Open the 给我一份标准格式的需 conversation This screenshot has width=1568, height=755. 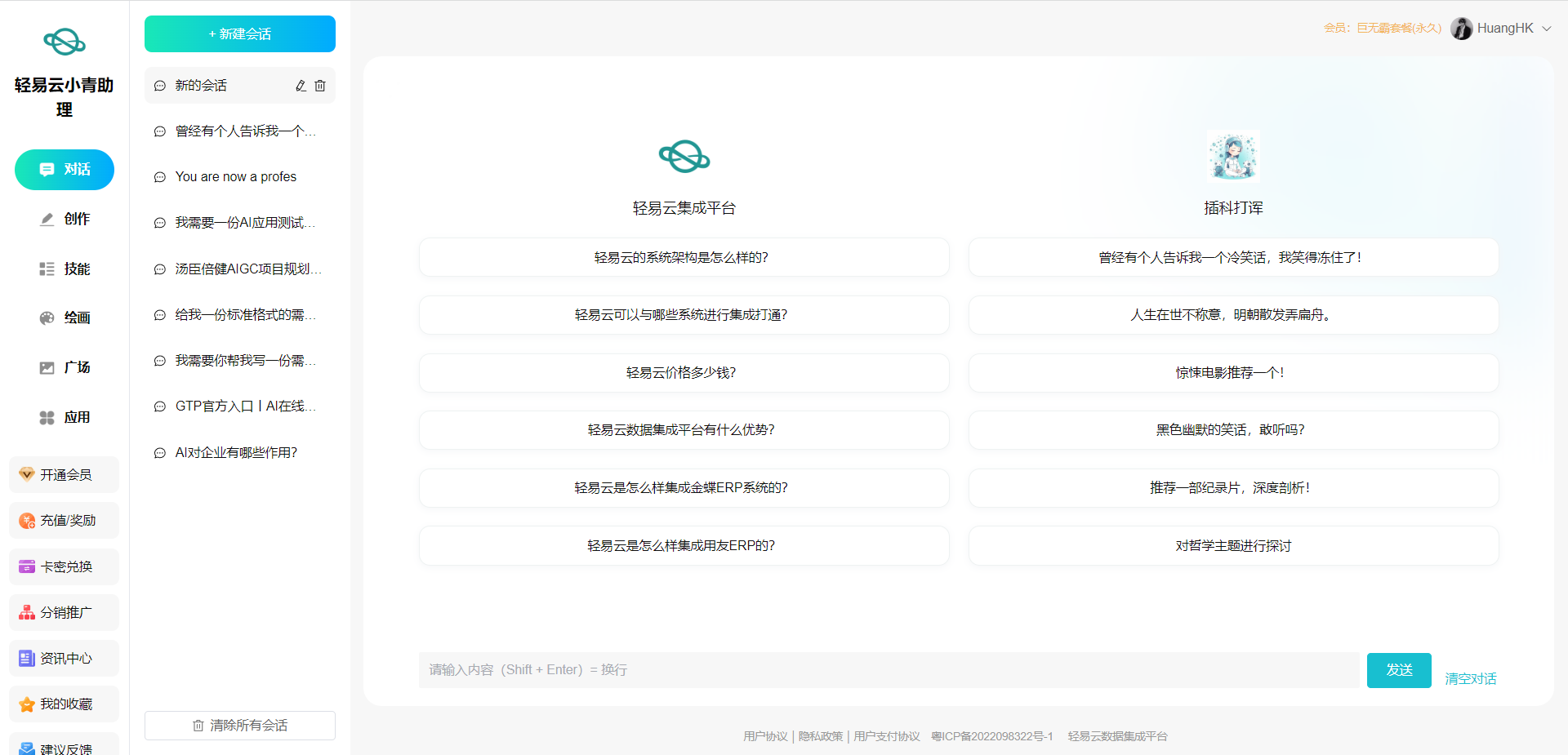(x=240, y=315)
